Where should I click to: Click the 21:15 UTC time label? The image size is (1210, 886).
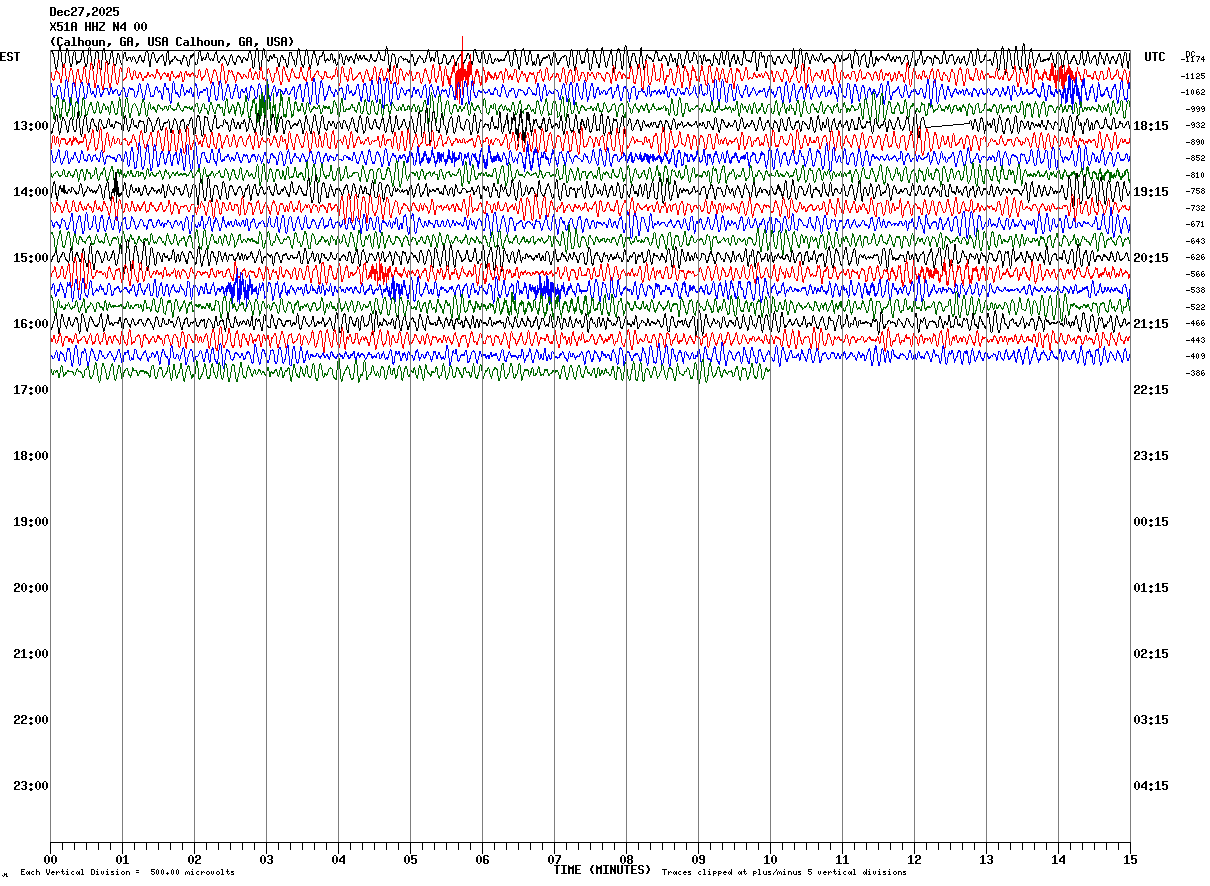1151,324
